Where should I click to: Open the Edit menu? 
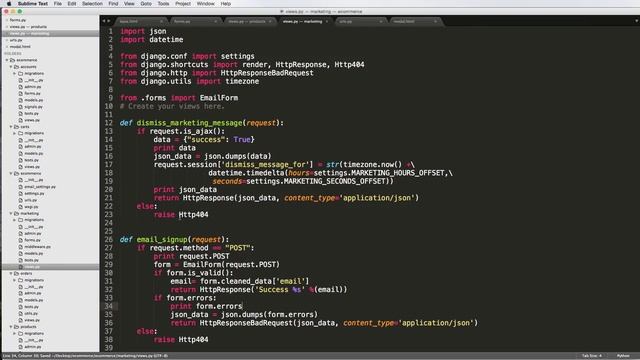point(72,4)
